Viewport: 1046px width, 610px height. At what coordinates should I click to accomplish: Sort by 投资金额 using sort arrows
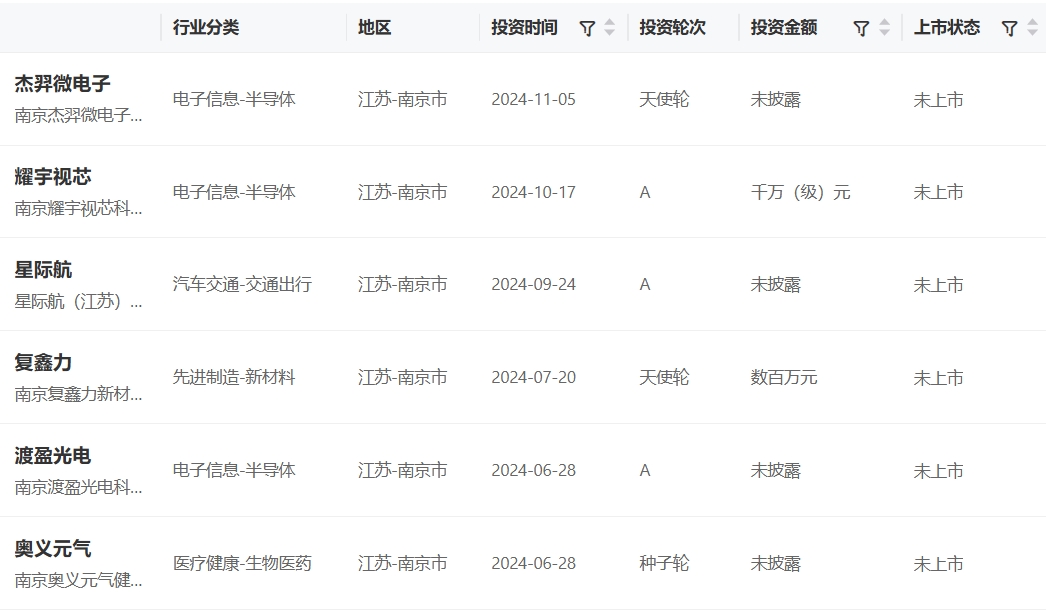pyautogui.click(x=884, y=27)
